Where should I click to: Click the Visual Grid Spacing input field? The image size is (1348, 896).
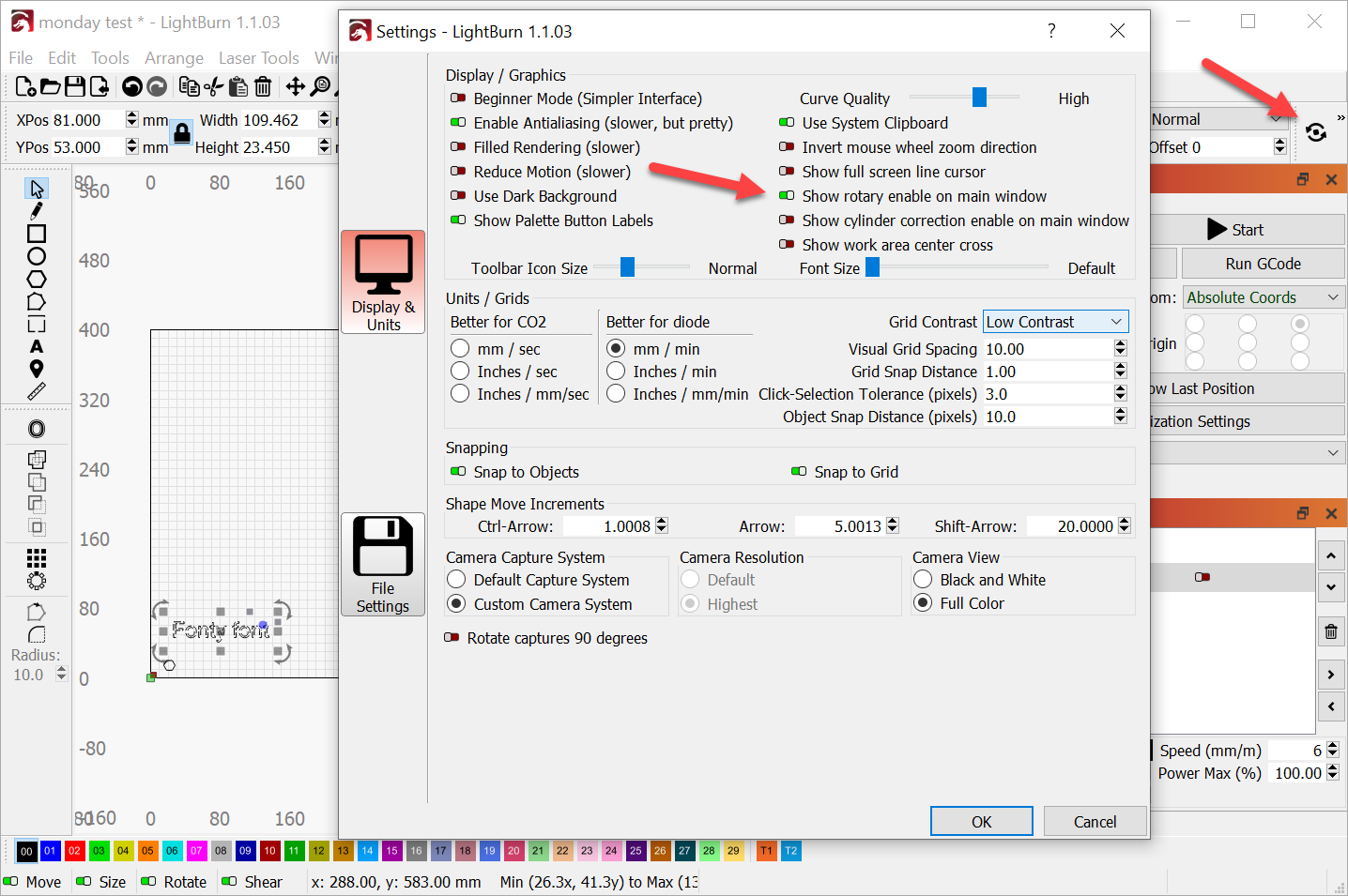[1047, 349]
